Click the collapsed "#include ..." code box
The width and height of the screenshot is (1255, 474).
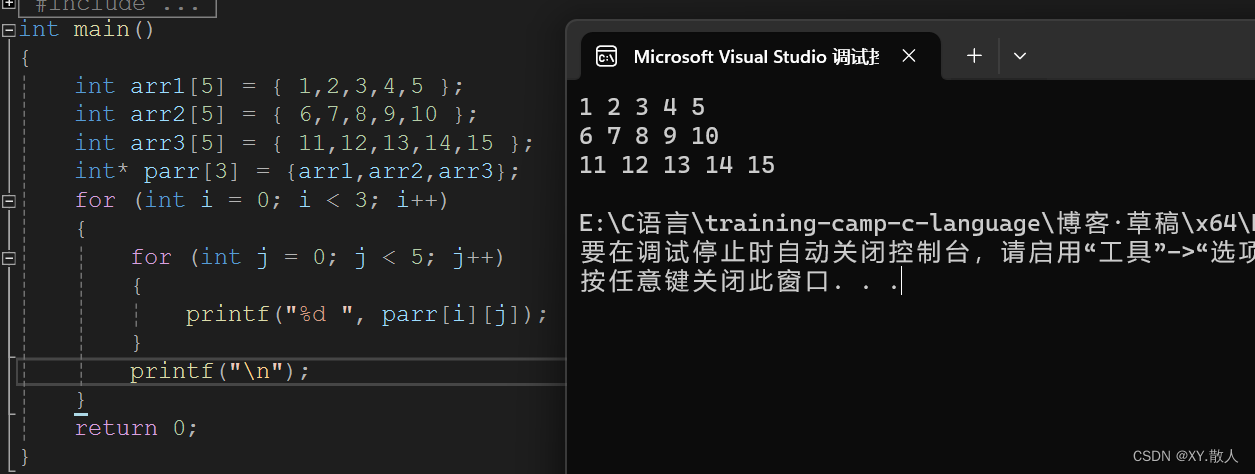tap(117, 6)
